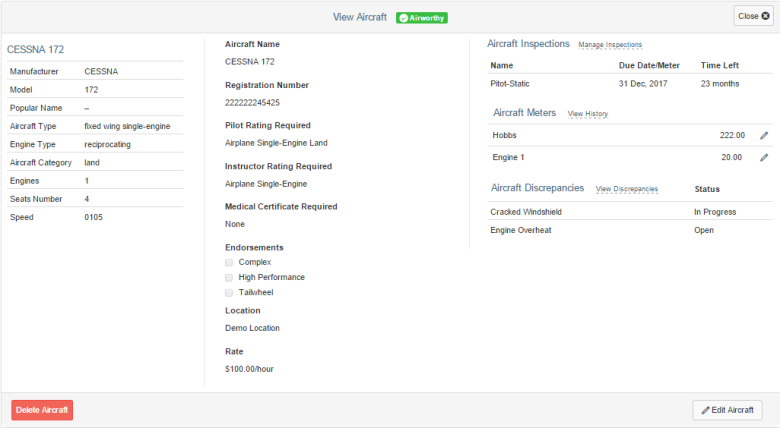This screenshot has width=780, height=428.
Task: Select the Engine 1 meter value 20.00
Action: (731, 157)
